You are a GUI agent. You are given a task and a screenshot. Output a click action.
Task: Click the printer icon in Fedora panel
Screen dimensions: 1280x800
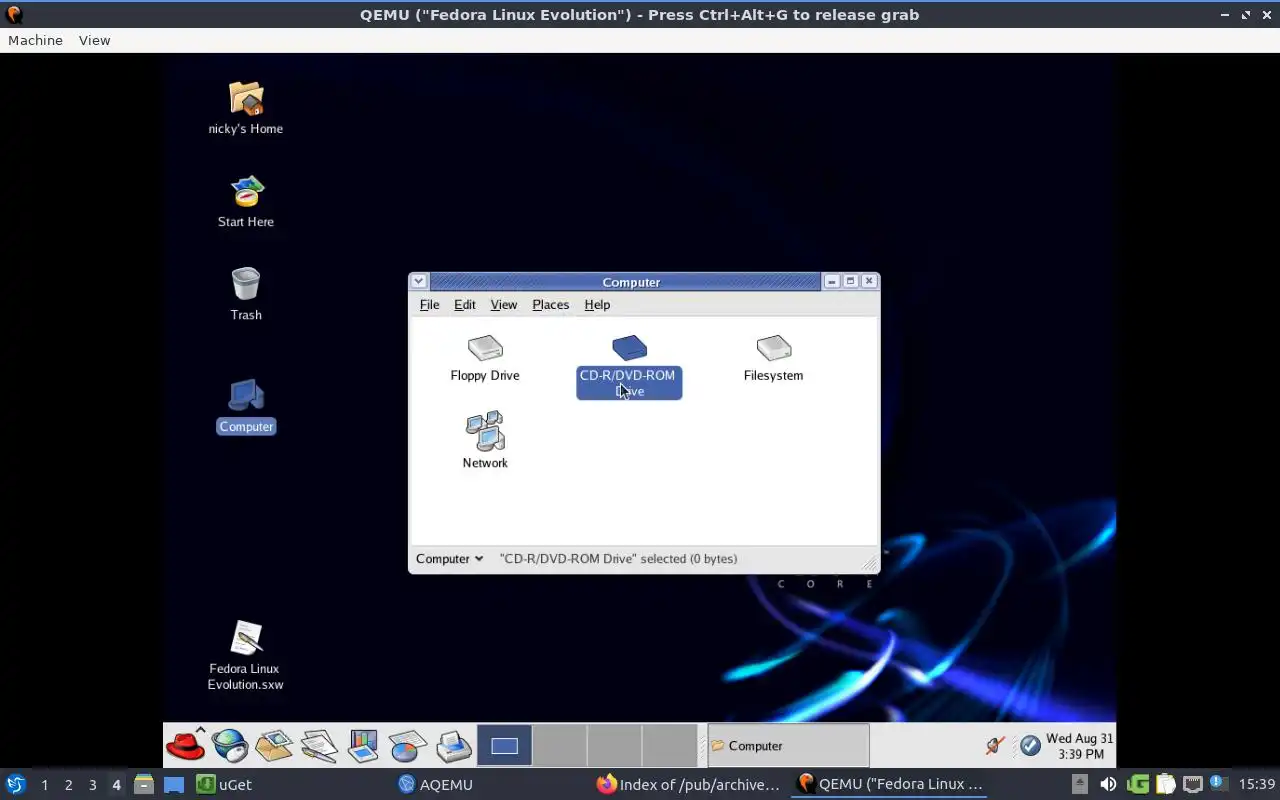click(x=453, y=745)
